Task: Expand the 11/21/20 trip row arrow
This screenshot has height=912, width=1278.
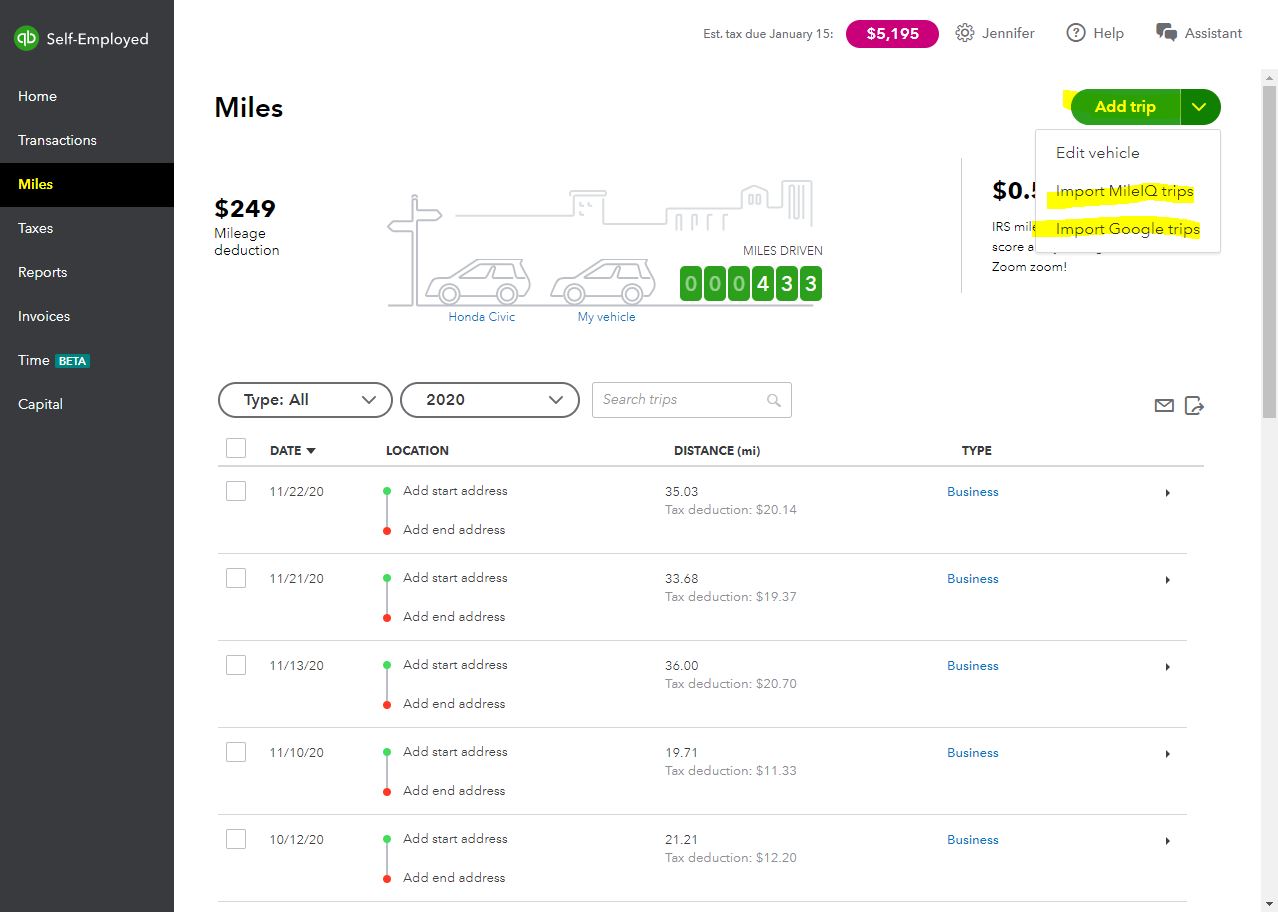Action: coord(1167,580)
